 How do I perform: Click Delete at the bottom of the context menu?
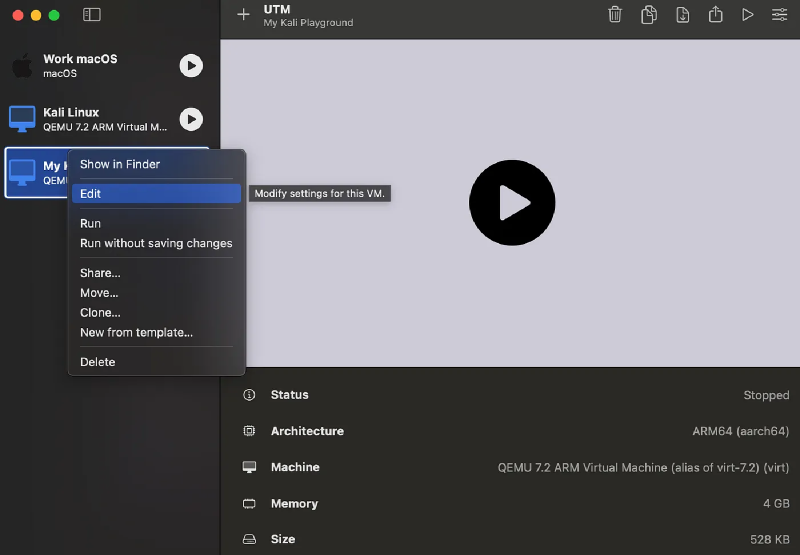click(98, 362)
